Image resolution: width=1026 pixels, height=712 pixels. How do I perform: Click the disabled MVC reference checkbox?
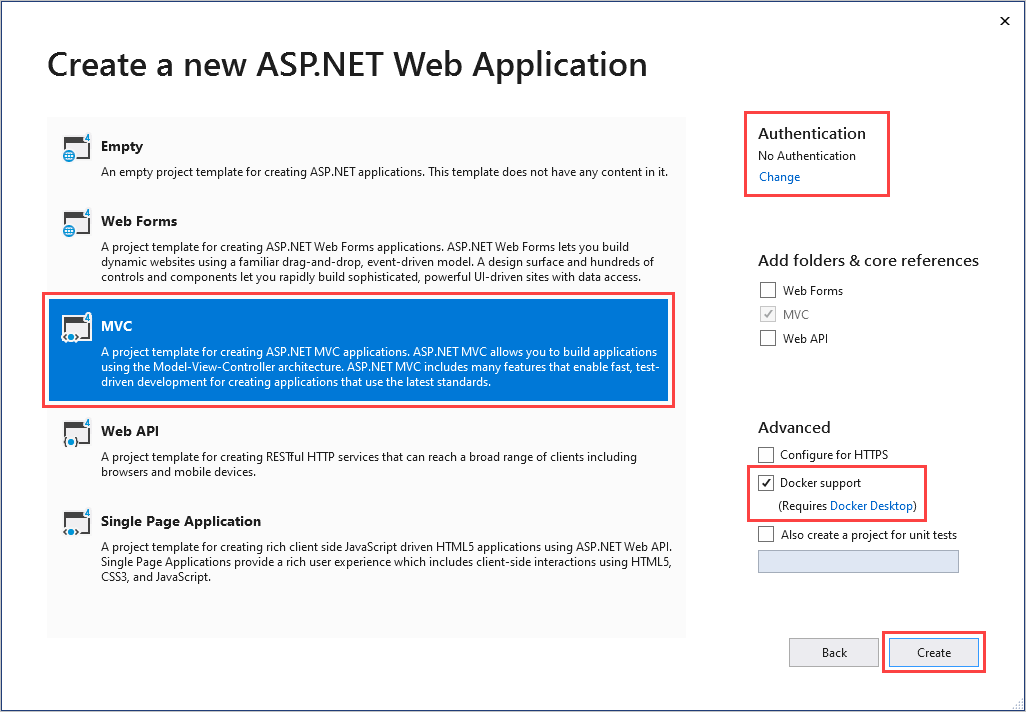click(x=767, y=314)
